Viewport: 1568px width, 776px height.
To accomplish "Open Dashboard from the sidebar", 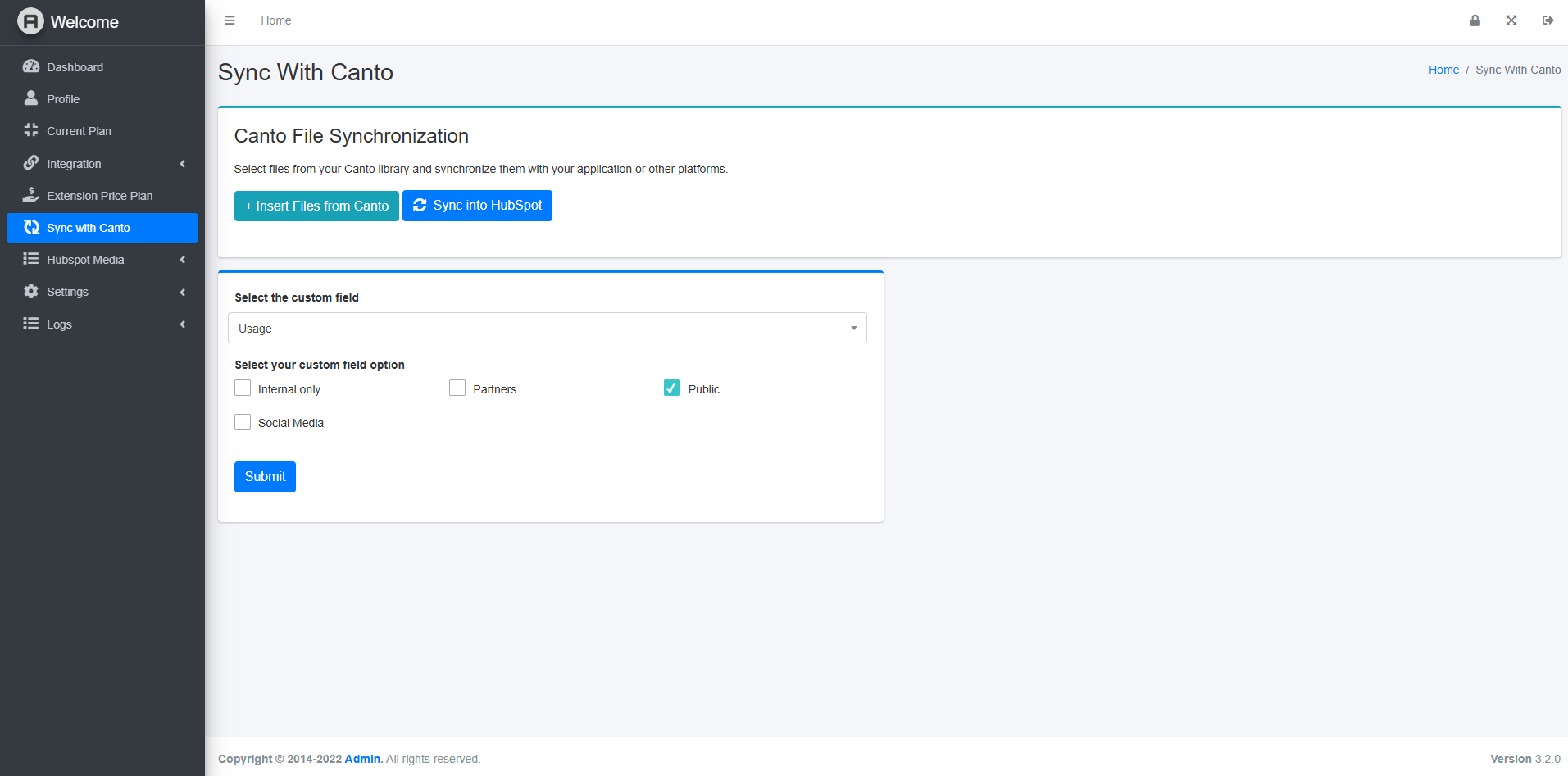I will coord(102,67).
